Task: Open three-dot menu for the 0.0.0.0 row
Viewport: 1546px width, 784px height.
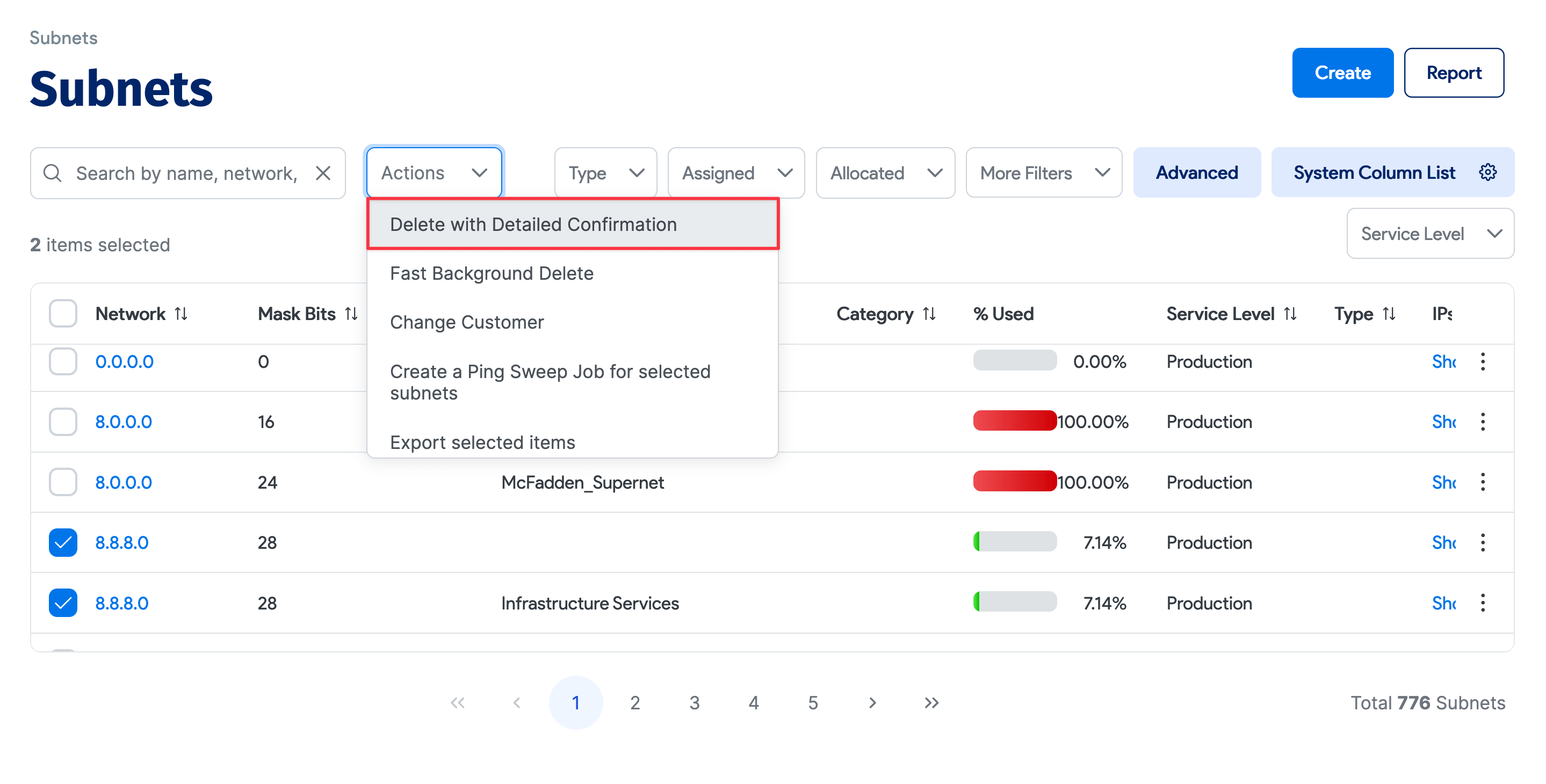Action: coord(1483,362)
